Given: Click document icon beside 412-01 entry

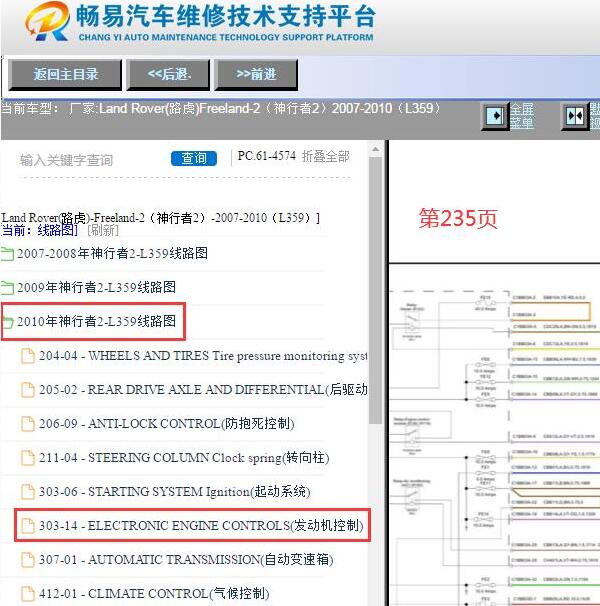Looking at the screenshot, I should [27, 594].
